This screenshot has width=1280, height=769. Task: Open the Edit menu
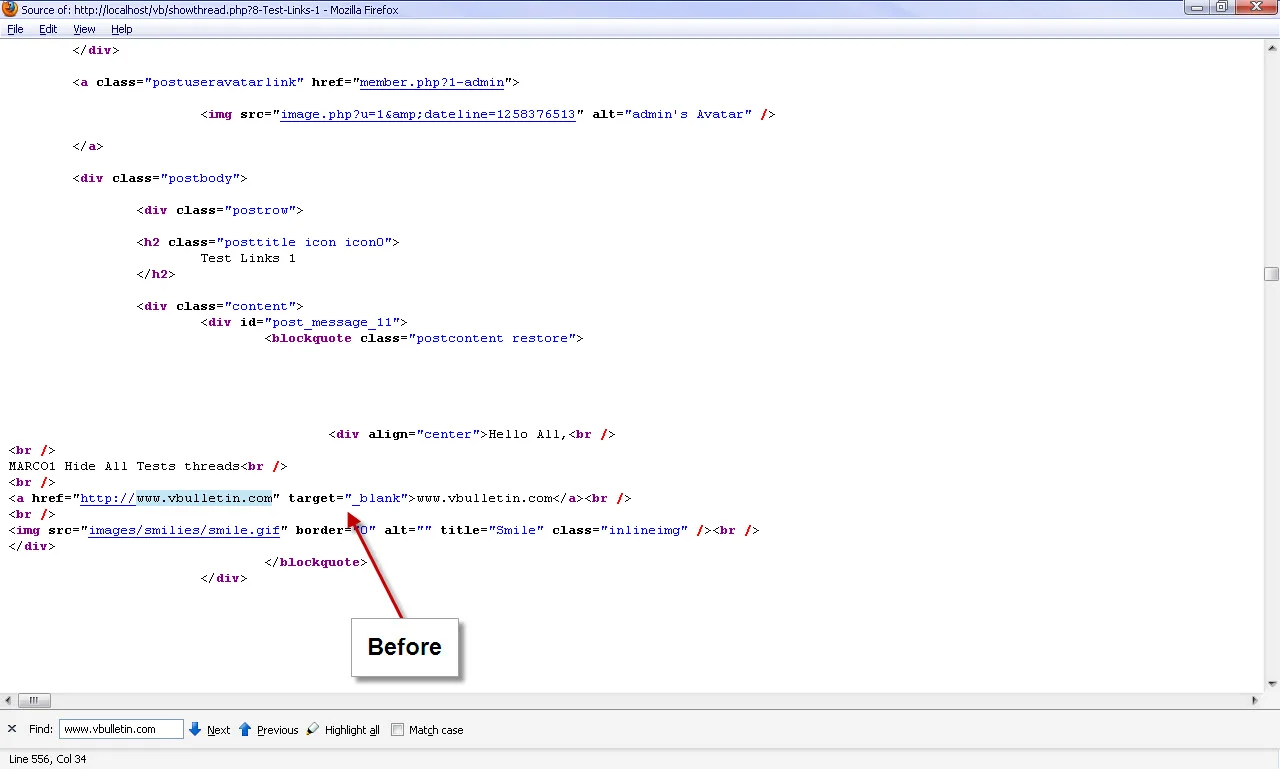(48, 30)
